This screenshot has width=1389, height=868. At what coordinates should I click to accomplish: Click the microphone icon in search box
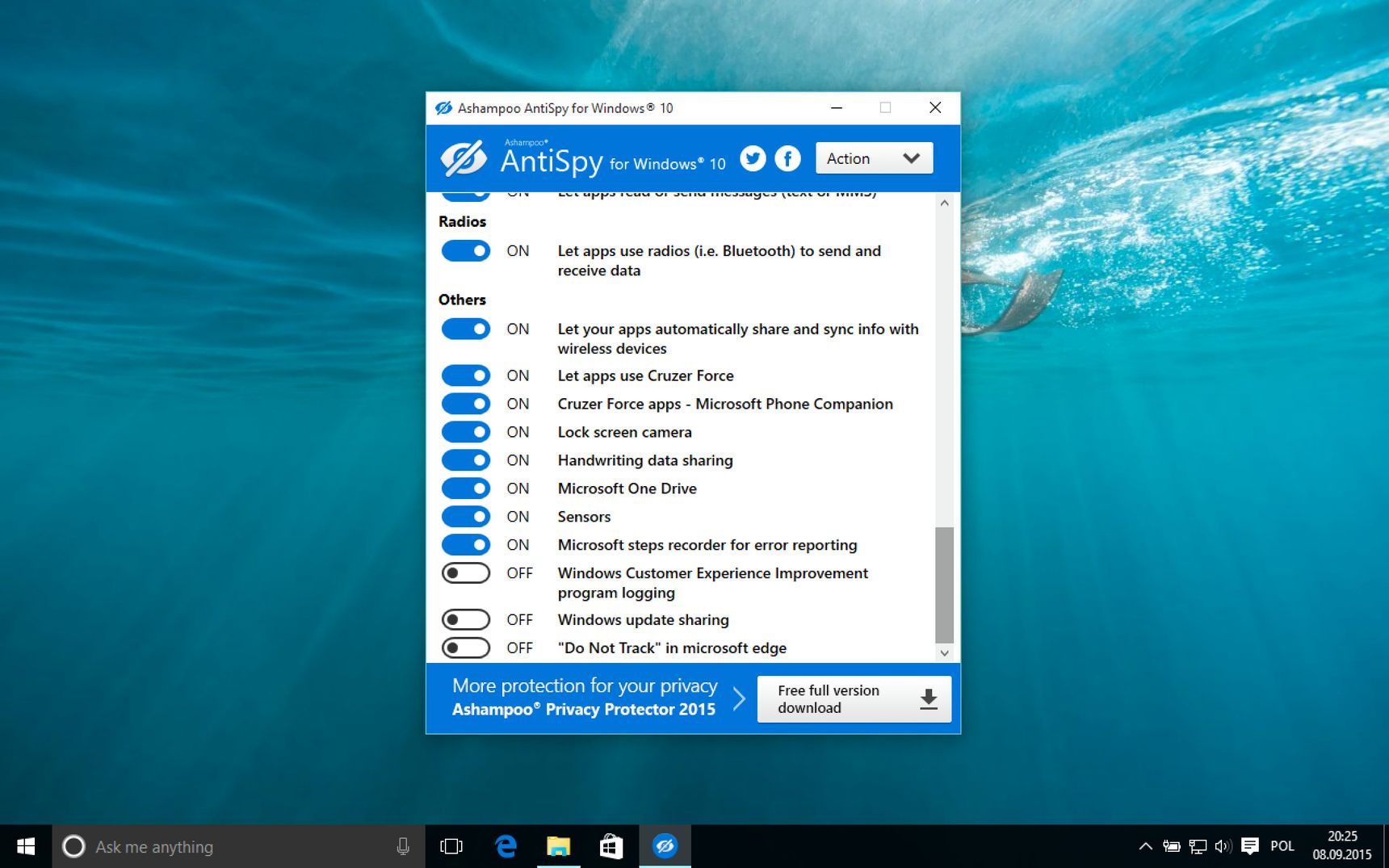(x=403, y=846)
